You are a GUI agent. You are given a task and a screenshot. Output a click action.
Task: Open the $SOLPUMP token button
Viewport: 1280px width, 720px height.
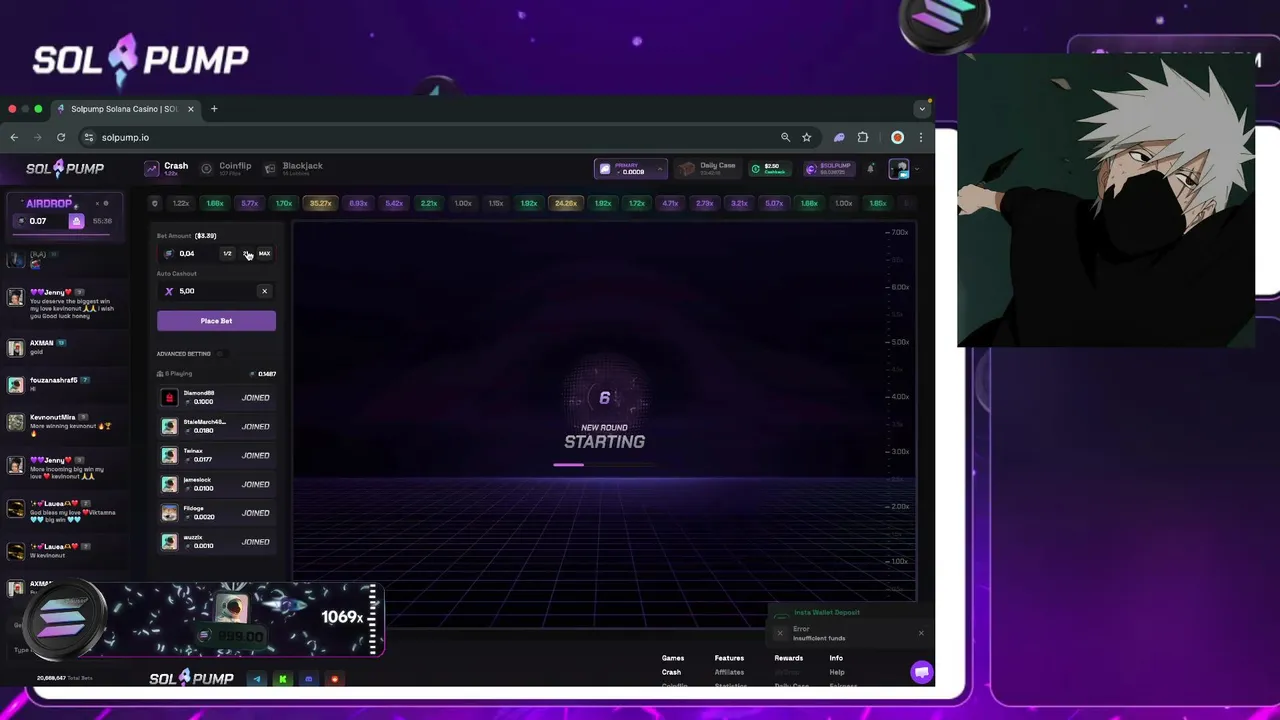828,169
